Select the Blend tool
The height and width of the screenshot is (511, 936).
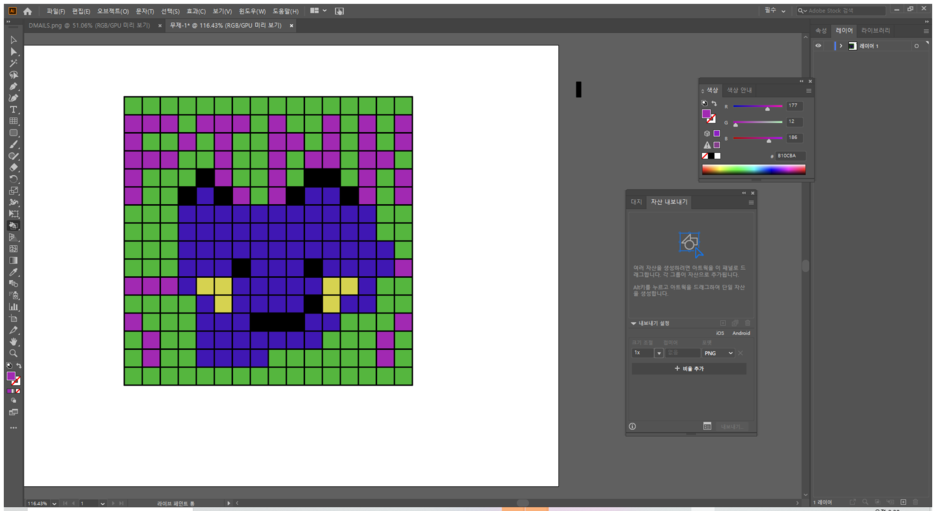[13, 284]
